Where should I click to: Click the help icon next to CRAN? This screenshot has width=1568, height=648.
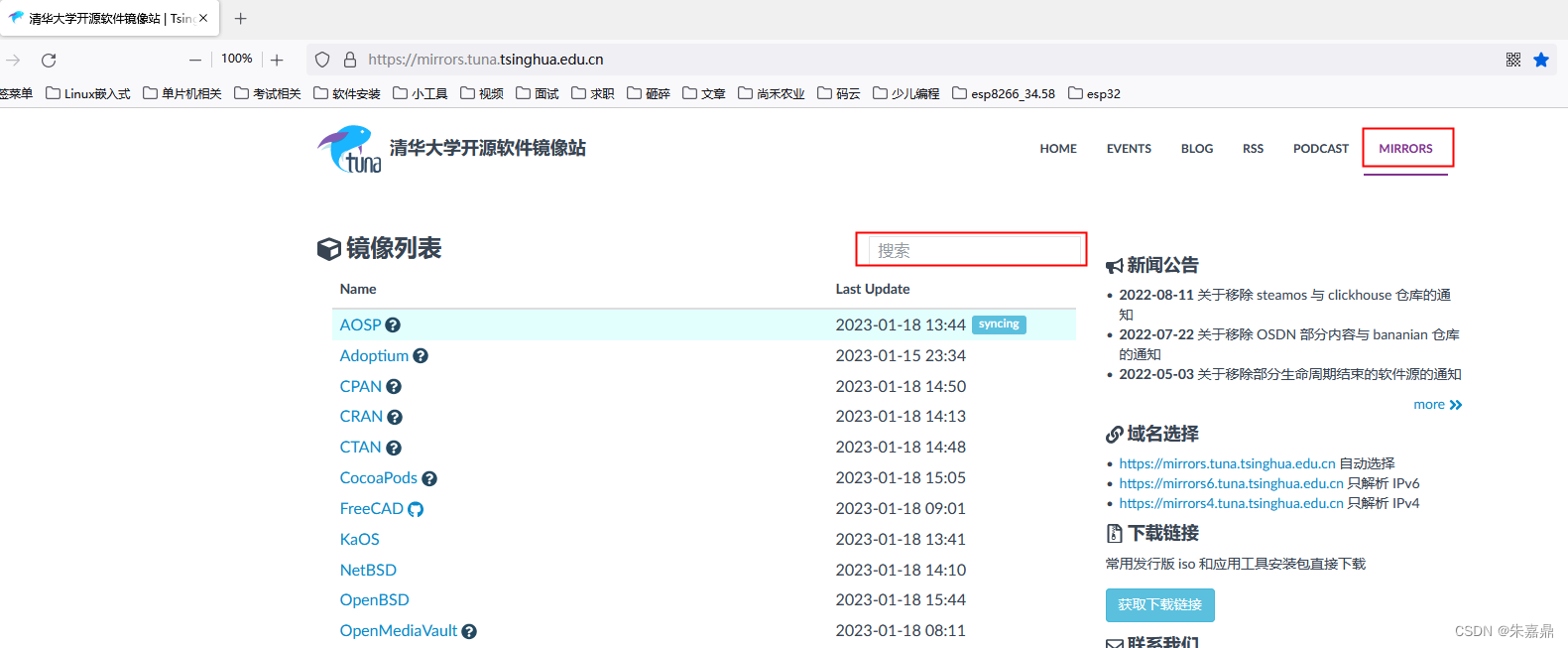(x=395, y=418)
